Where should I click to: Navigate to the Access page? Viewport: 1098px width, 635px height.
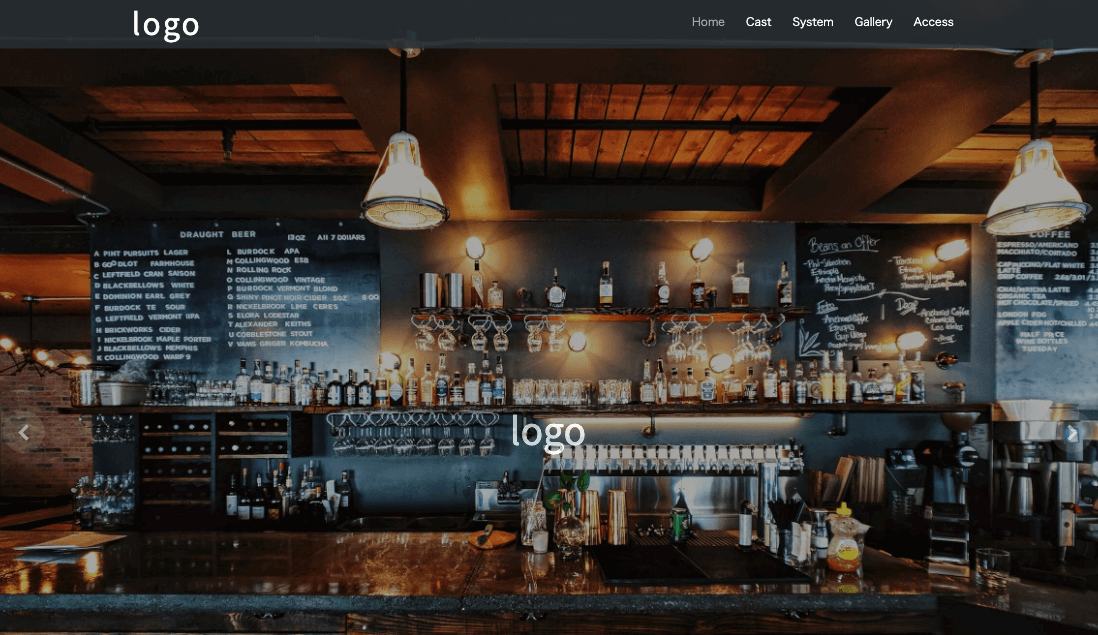click(933, 22)
